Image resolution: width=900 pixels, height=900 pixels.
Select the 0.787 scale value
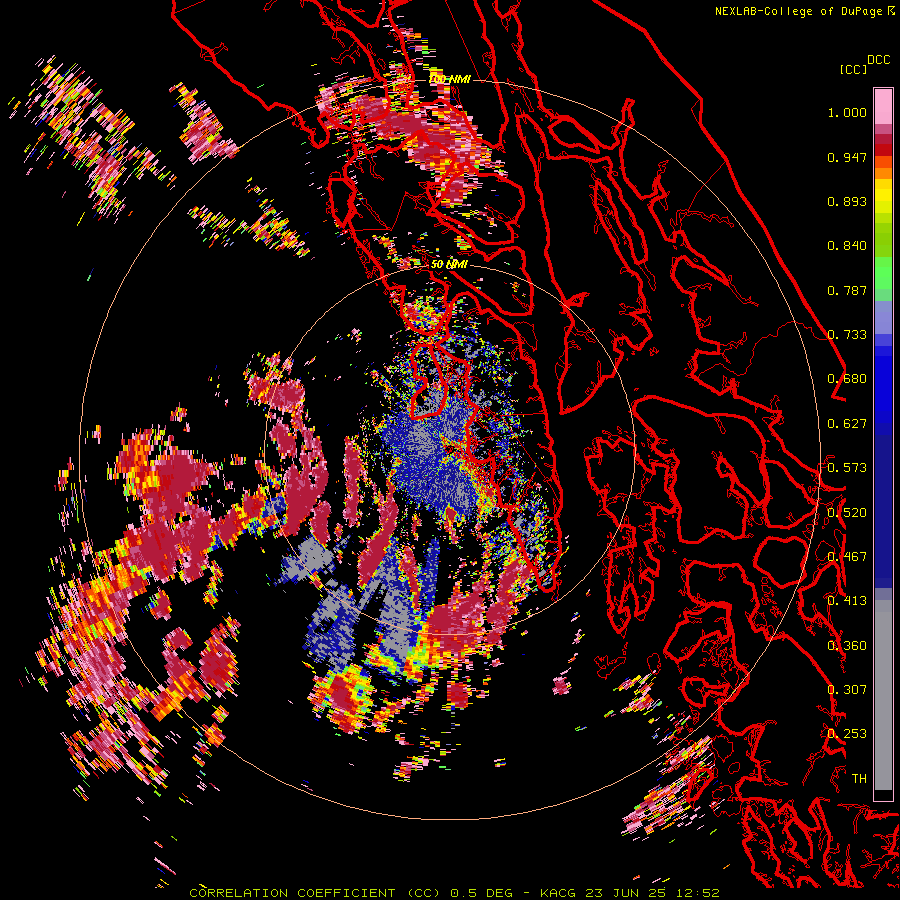[847, 290]
